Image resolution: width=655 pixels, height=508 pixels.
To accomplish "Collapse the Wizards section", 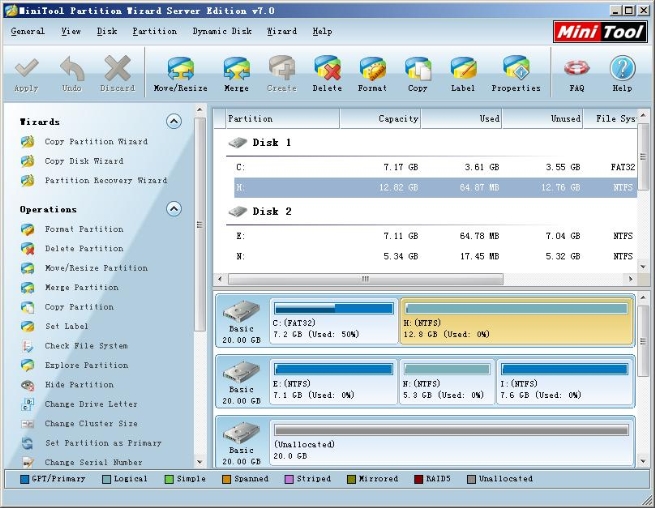I will pos(174,121).
